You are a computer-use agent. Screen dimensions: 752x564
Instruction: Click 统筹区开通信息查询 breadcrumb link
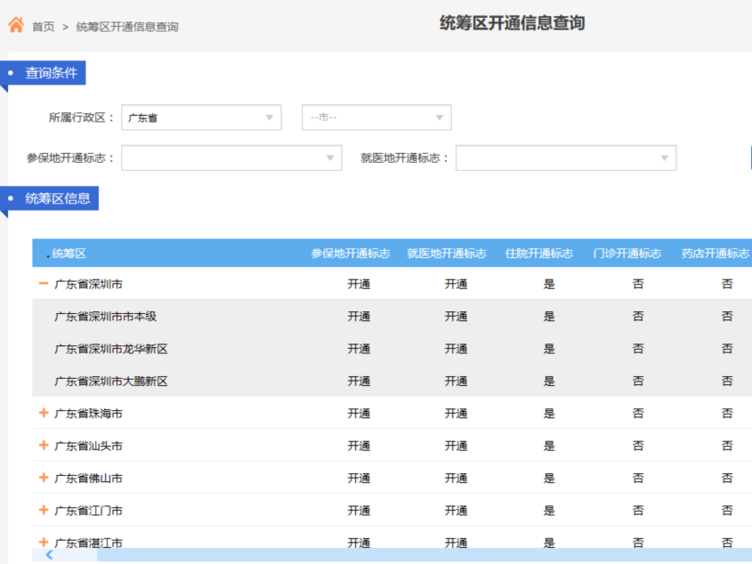point(127,27)
